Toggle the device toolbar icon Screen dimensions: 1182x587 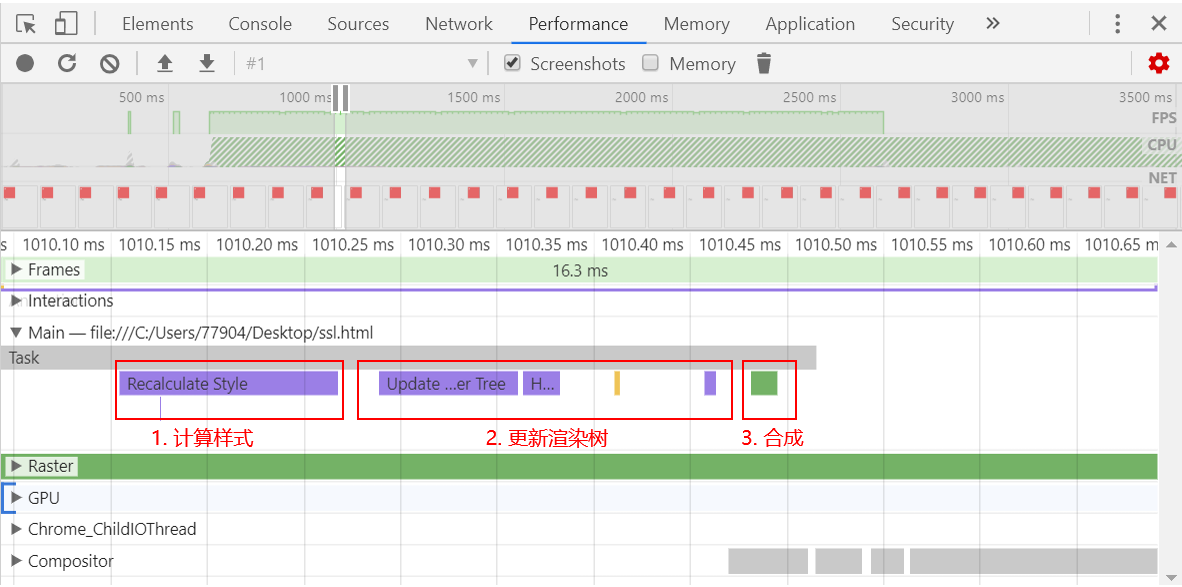click(x=66, y=24)
